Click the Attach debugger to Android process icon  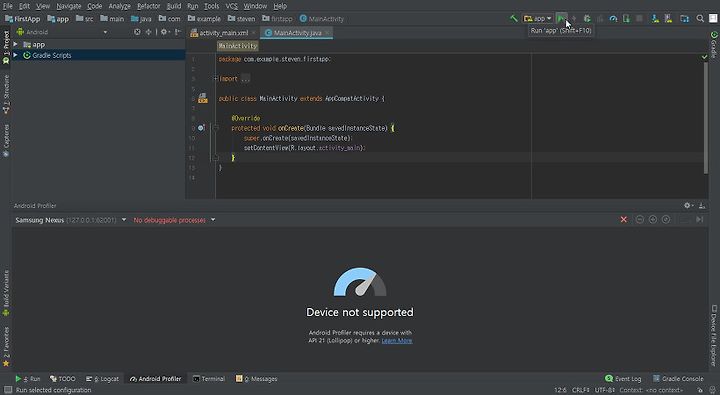(x=626, y=18)
